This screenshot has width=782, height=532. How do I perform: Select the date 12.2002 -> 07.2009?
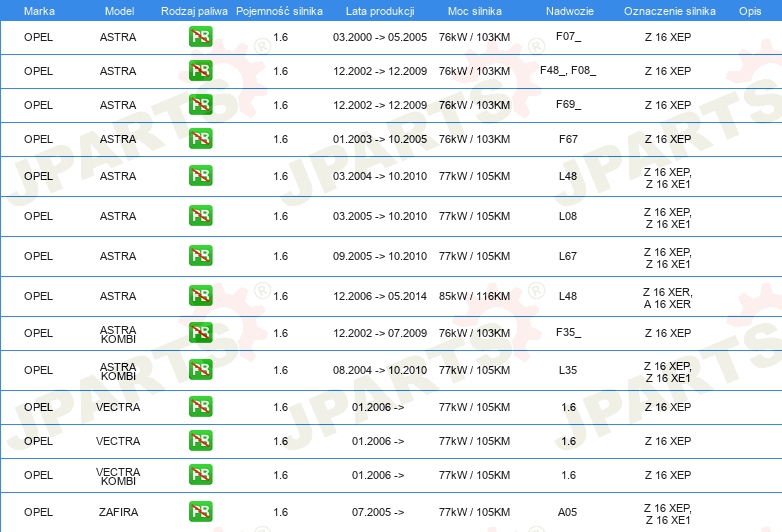pos(380,333)
